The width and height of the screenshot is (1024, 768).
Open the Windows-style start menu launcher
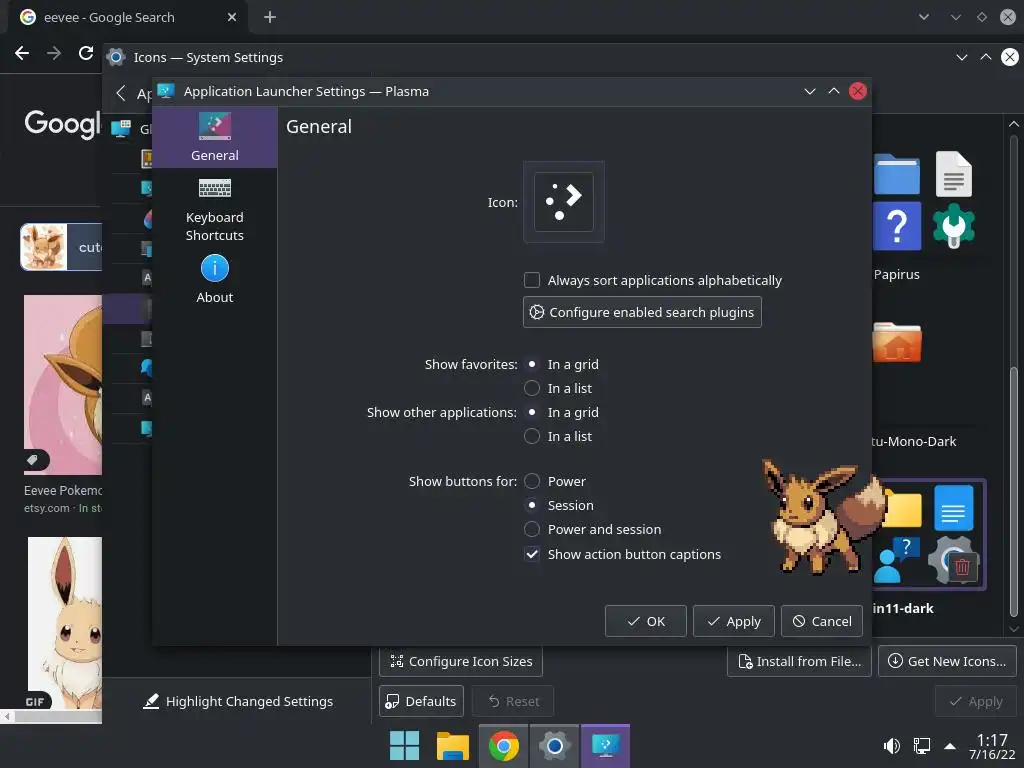(404, 746)
